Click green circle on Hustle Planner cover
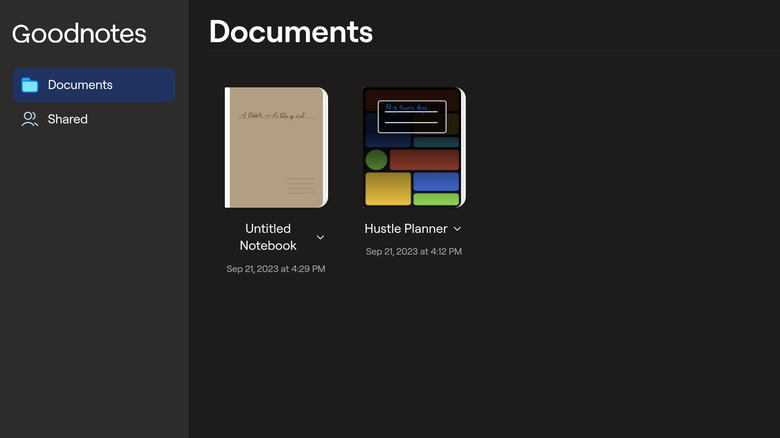780x438 pixels. 376,160
